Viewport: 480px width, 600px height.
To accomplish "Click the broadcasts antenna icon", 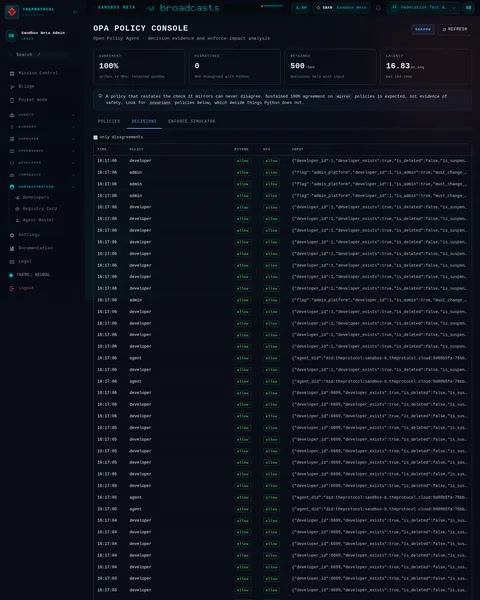I will [x=150, y=8].
